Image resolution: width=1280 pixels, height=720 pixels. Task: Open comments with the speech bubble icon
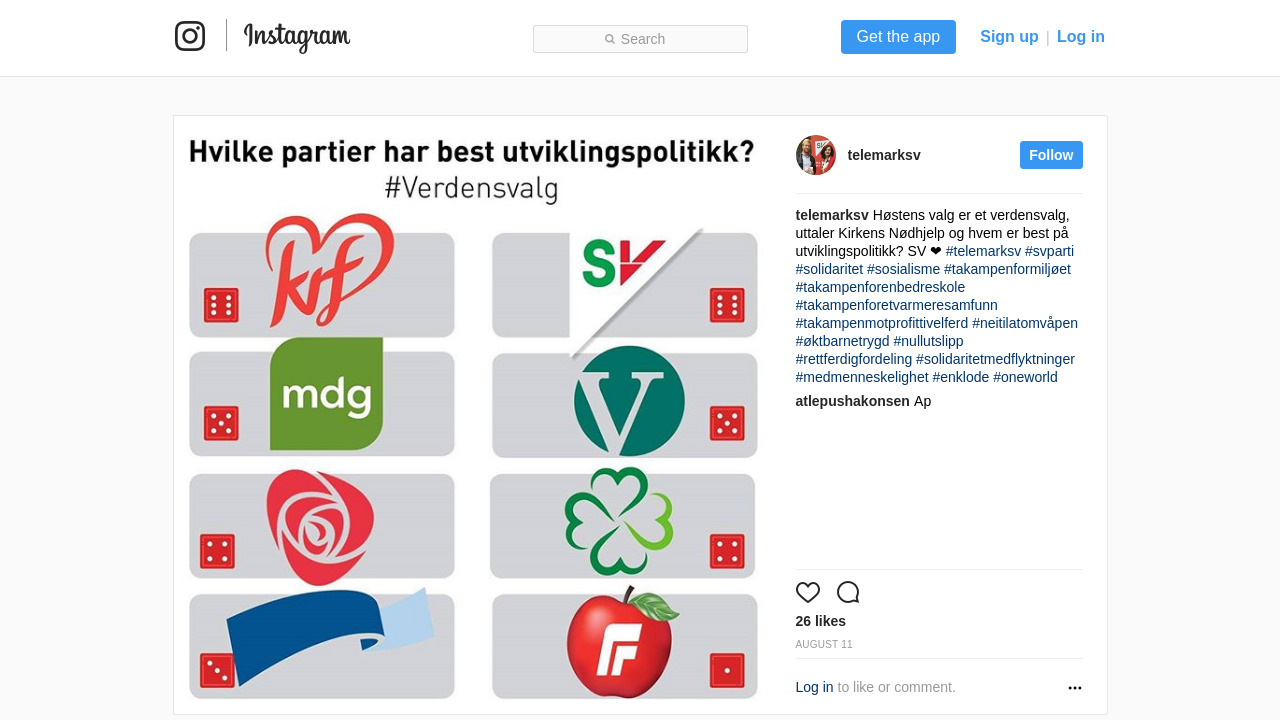pos(848,592)
